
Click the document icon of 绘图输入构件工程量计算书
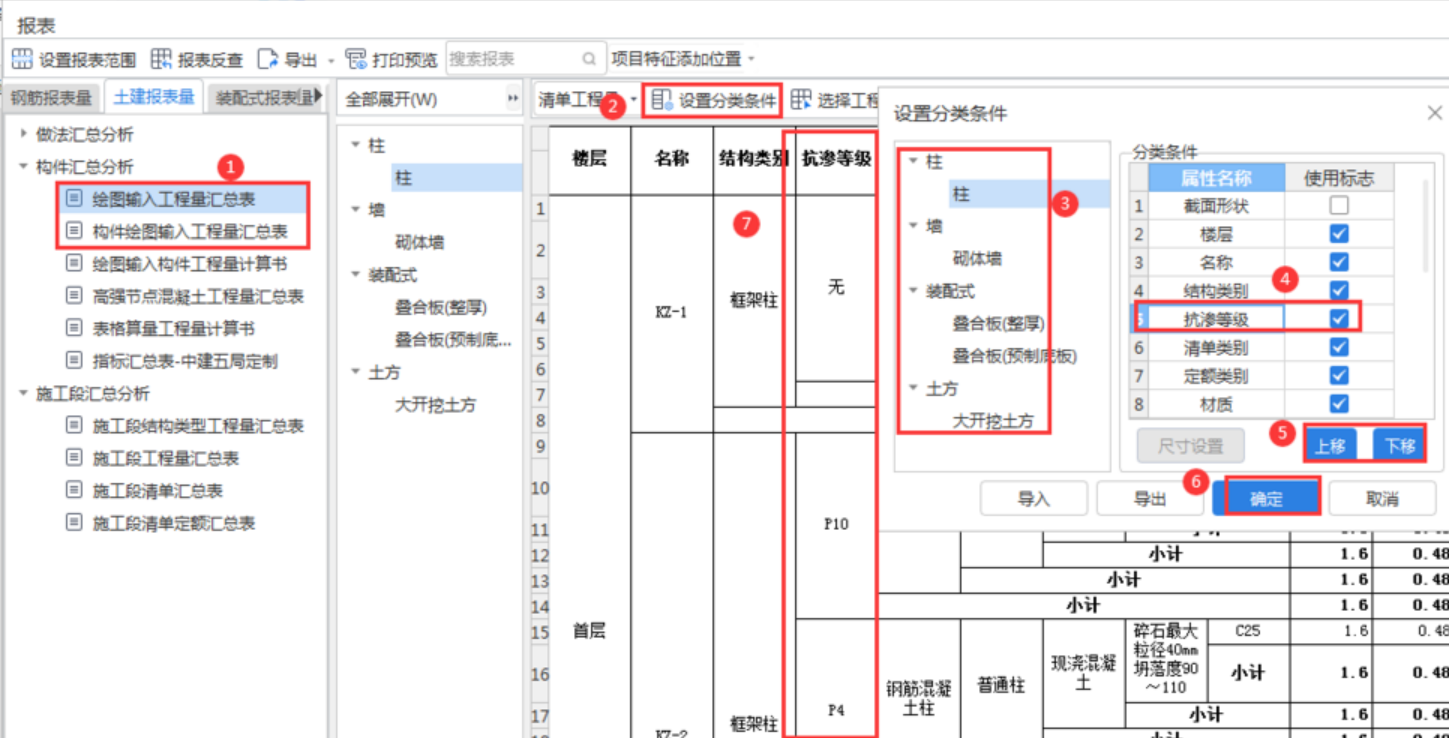(x=74, y=264)
